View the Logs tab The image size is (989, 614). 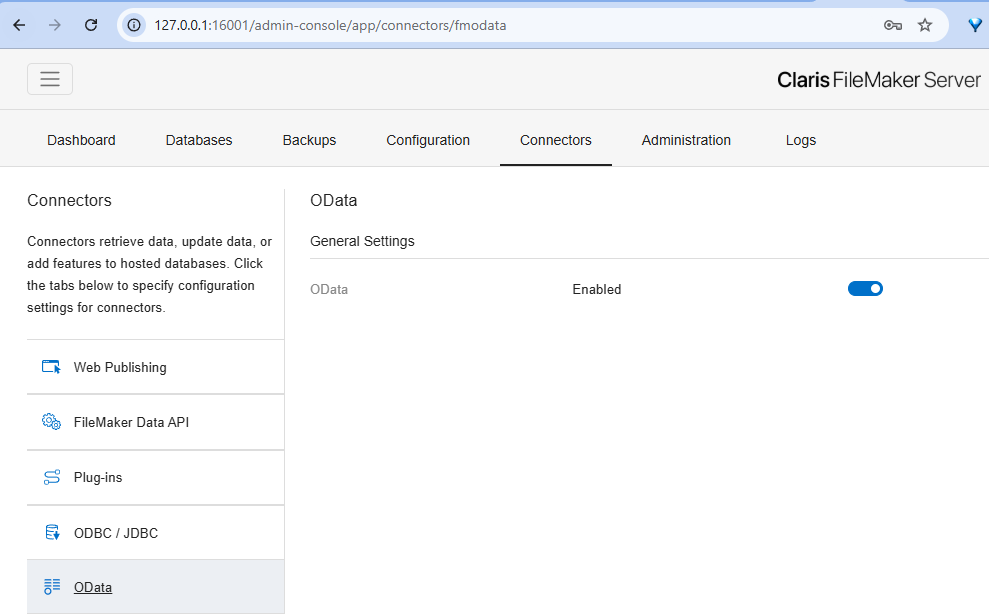[801, 140]
